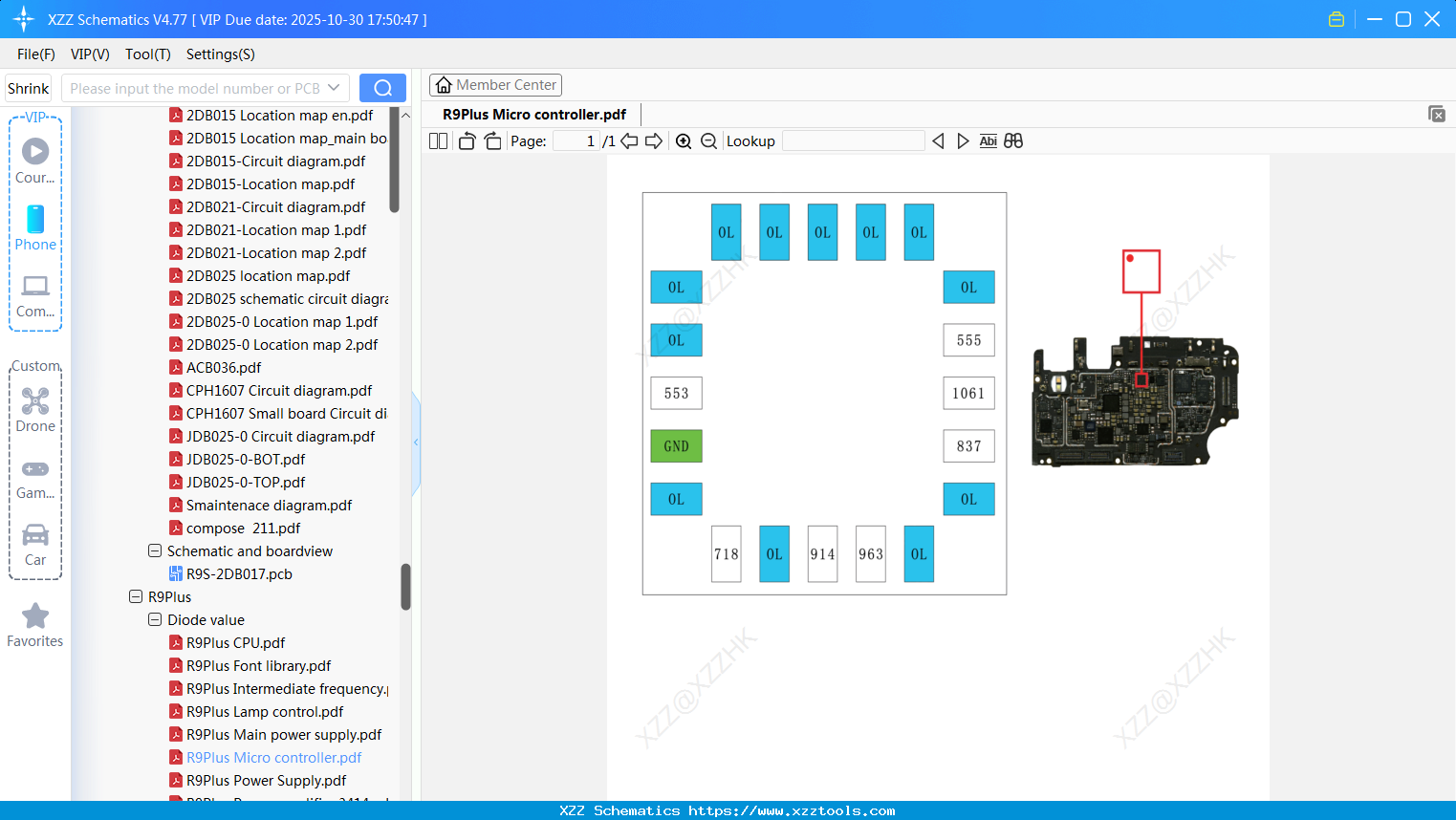The width and height of the screenshot is (1456, 820).
Task: Open R9Plus Font library.pdf
Action: [x=258, y=666]
